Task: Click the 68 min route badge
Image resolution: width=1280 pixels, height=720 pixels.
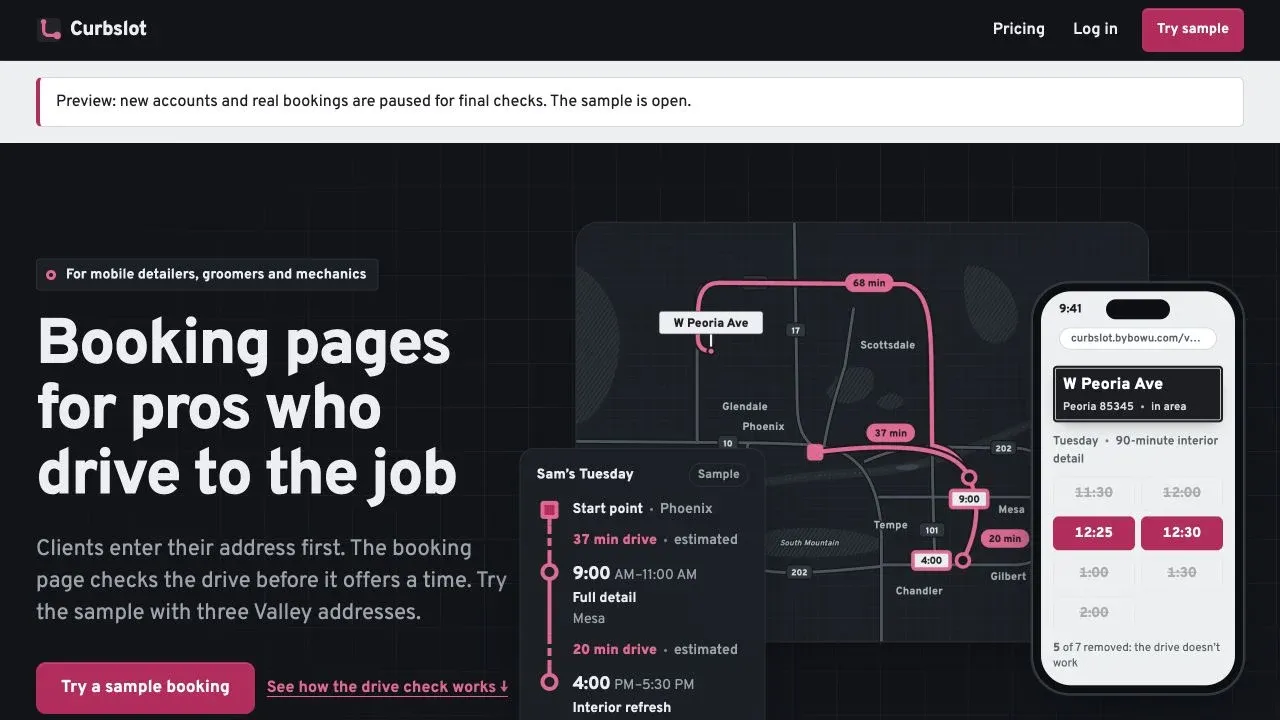Action: 869,283
